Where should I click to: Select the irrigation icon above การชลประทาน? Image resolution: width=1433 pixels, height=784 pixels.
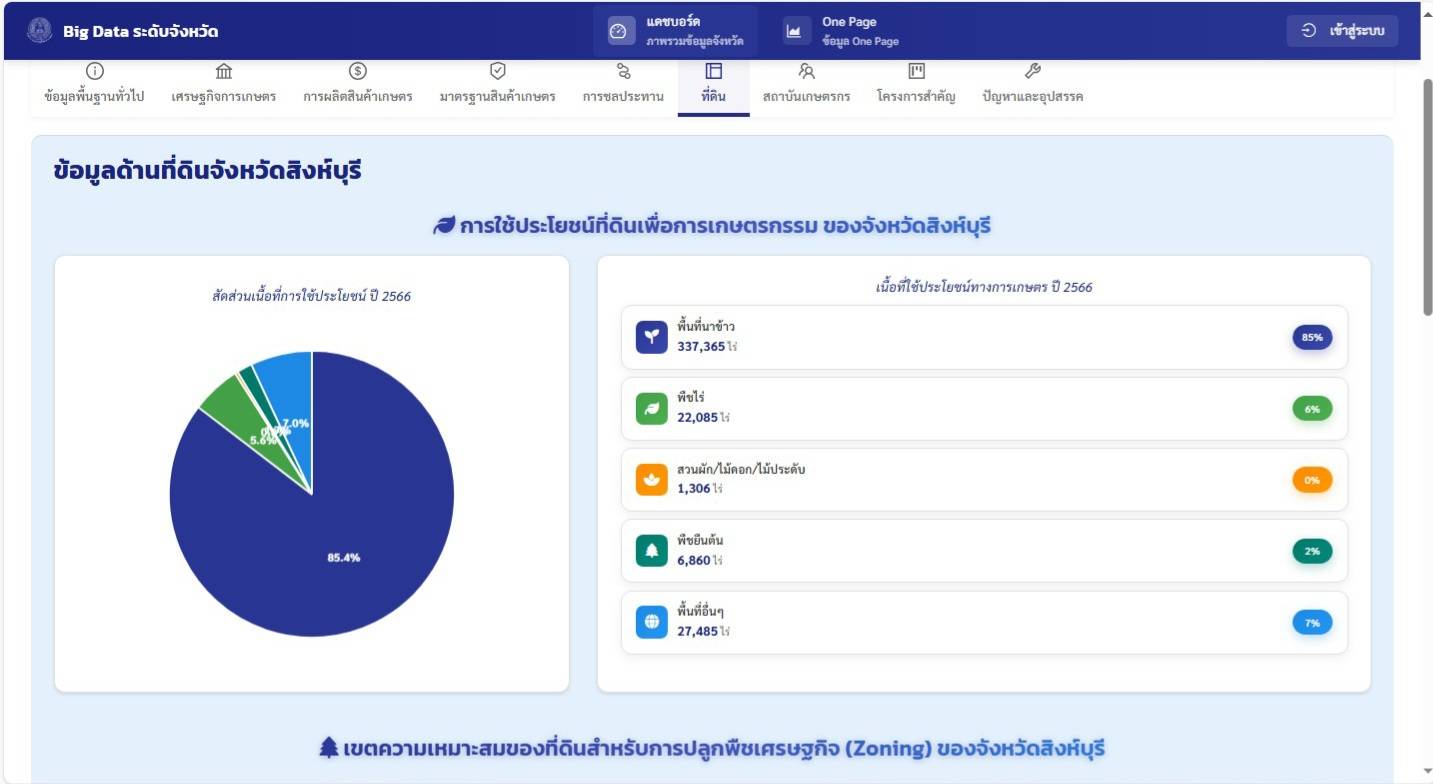click(x=622, y=72)
